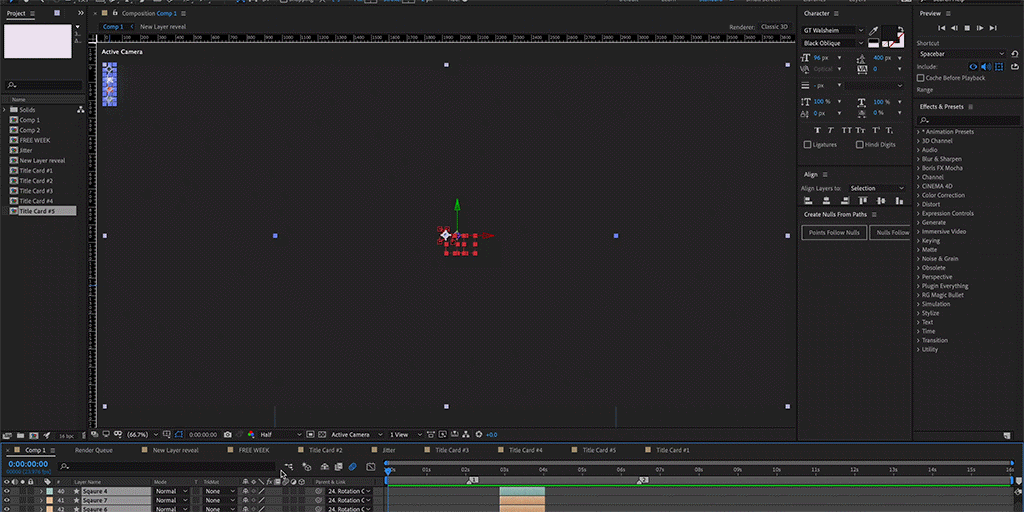Click the Graph Editor icon
The image size is (1024, 512).
[371, 467]
